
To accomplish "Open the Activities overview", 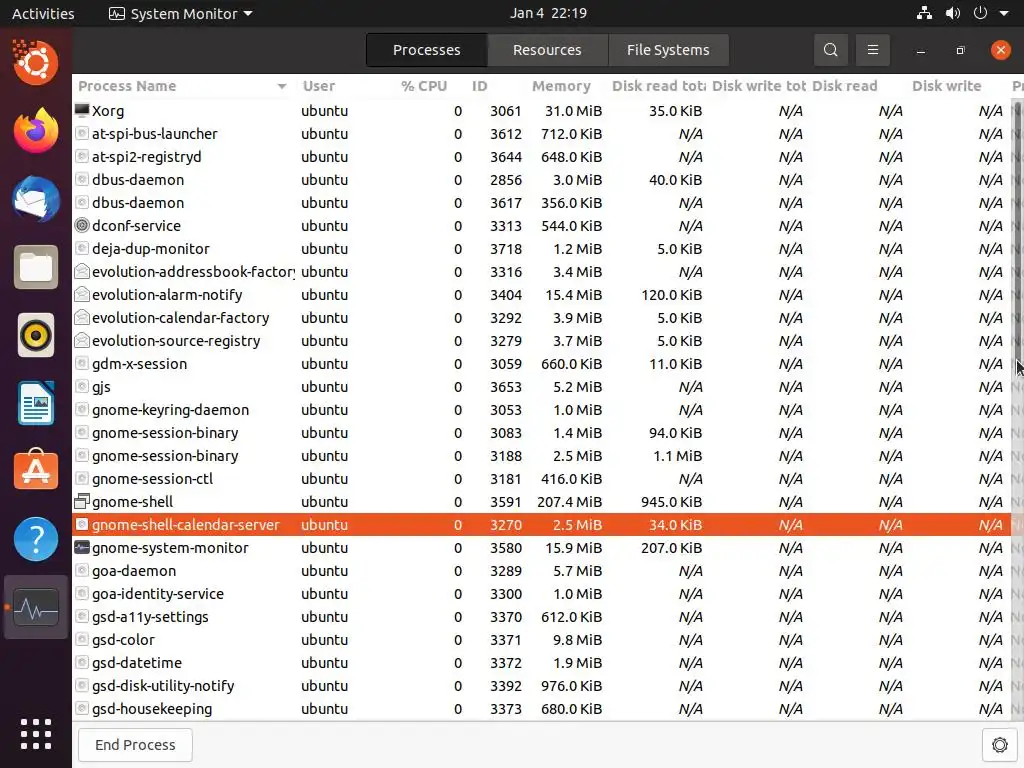I will 43,13.
